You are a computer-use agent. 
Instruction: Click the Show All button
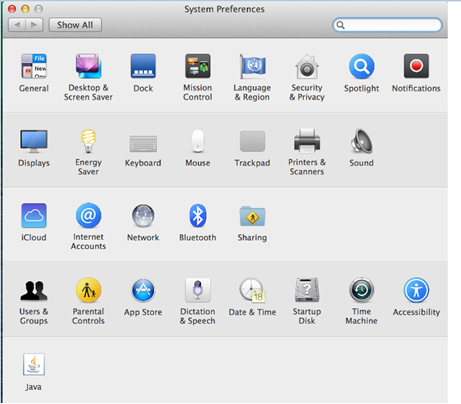point(75,25)
